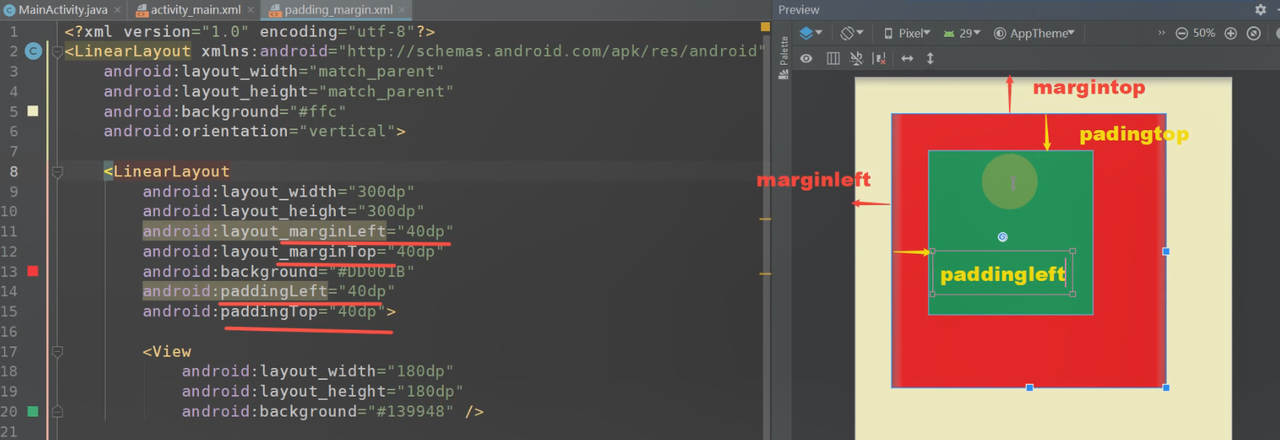Zoom out the layout preview
This screenshot has width=1280, height=440.
click(1182, 33)
